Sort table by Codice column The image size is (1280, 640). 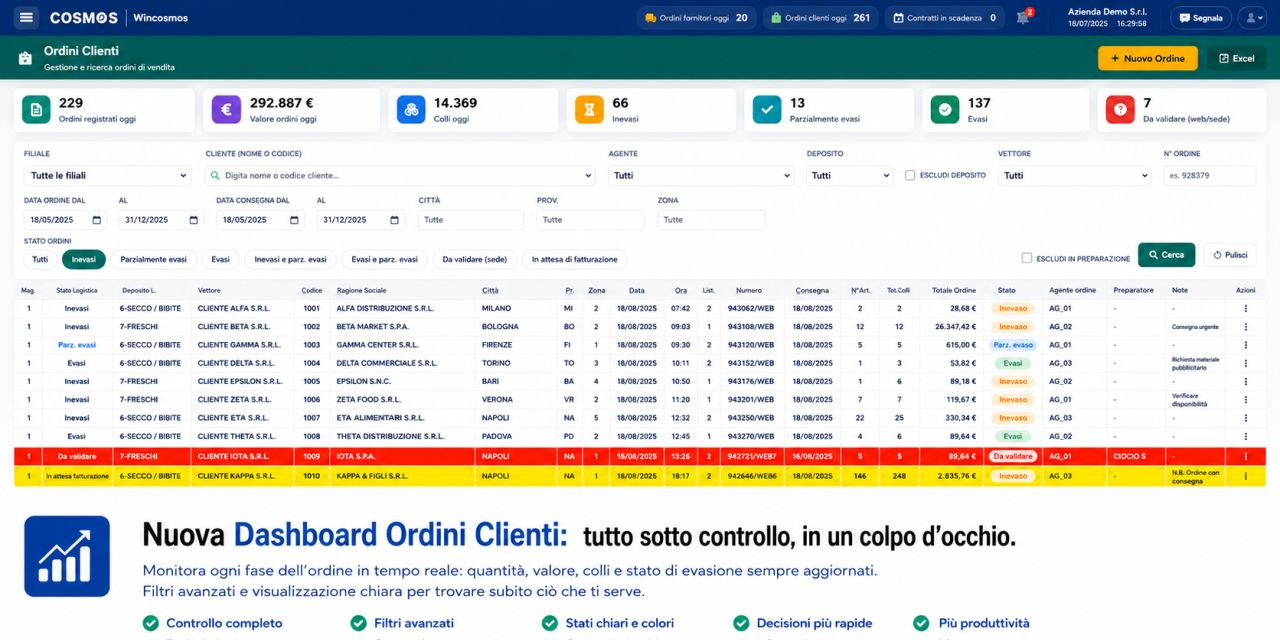point(312,290)
